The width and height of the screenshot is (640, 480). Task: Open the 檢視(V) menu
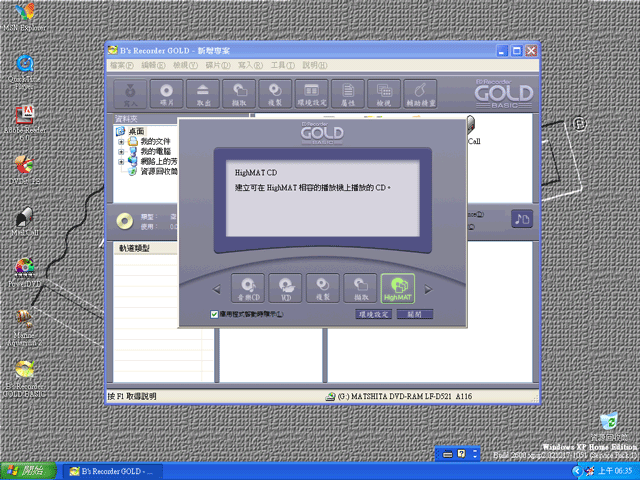(x=185, y=65)
